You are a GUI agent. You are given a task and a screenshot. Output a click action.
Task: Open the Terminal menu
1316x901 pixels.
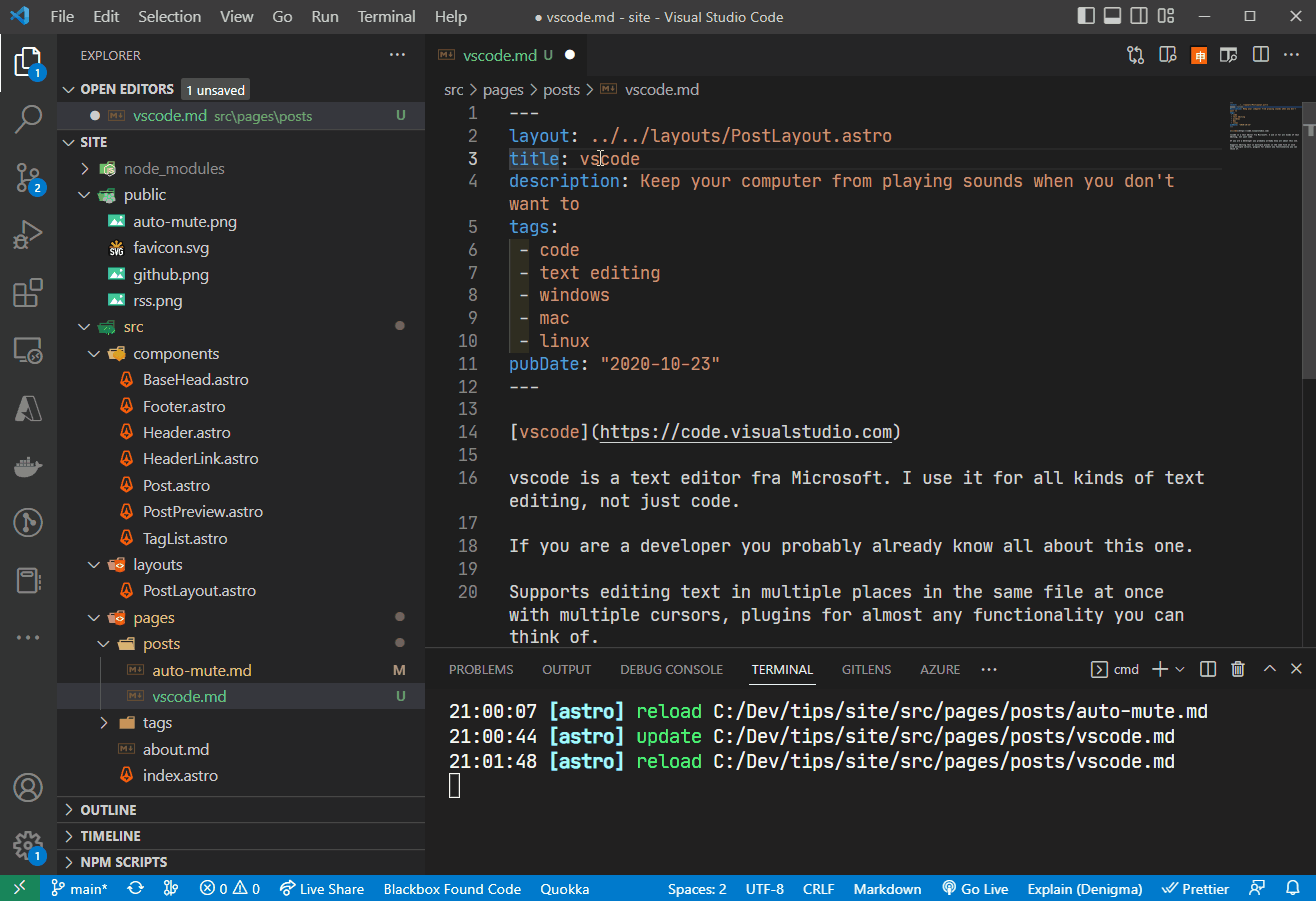point(386,17)
